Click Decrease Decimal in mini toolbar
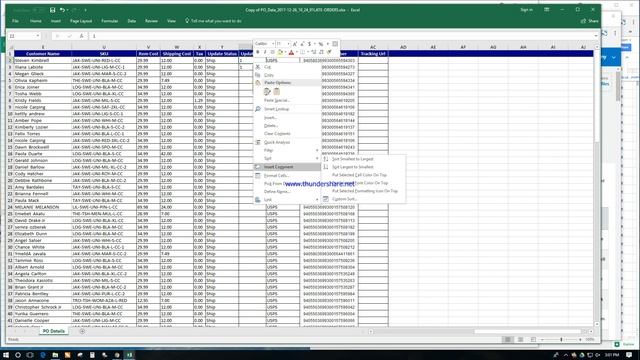 [321, 52]
